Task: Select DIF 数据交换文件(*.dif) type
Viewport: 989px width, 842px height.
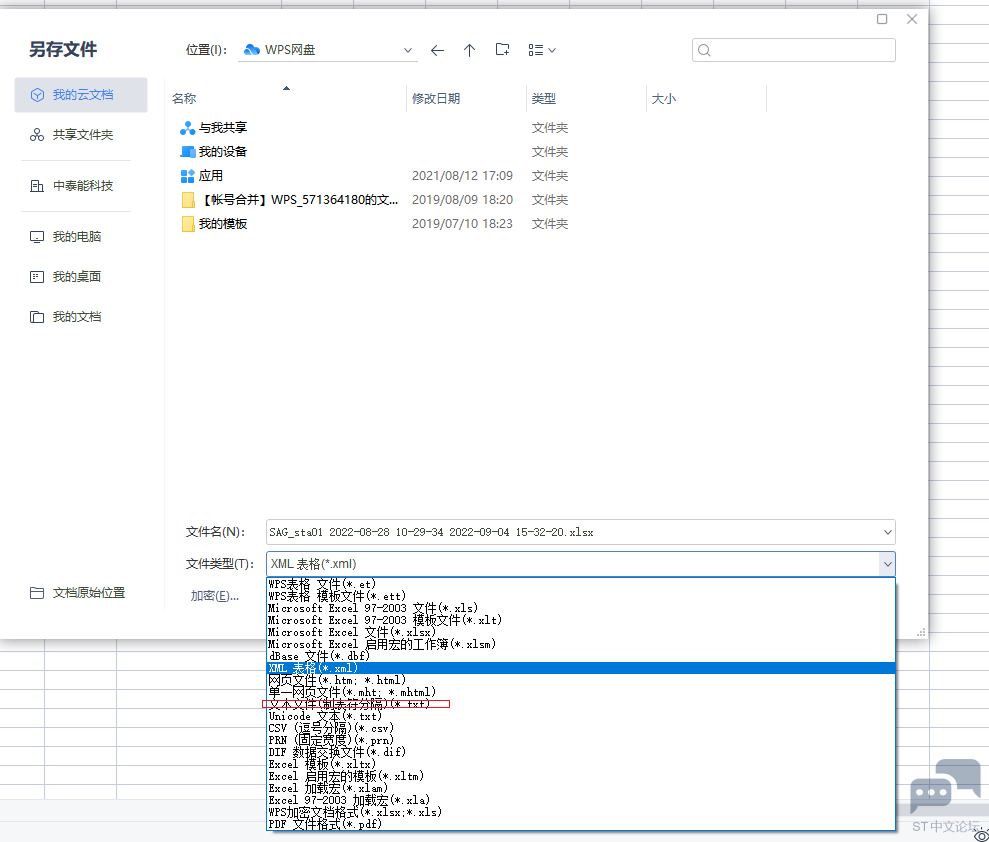Action: (x=581, y=752)
